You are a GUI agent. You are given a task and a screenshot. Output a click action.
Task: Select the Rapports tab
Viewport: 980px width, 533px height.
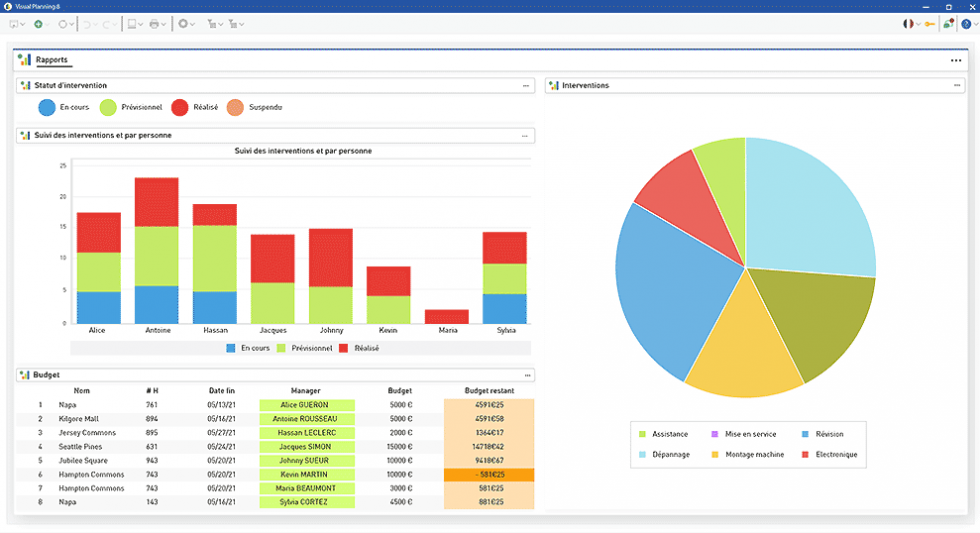pyautogui.click(x=51, y=60)
